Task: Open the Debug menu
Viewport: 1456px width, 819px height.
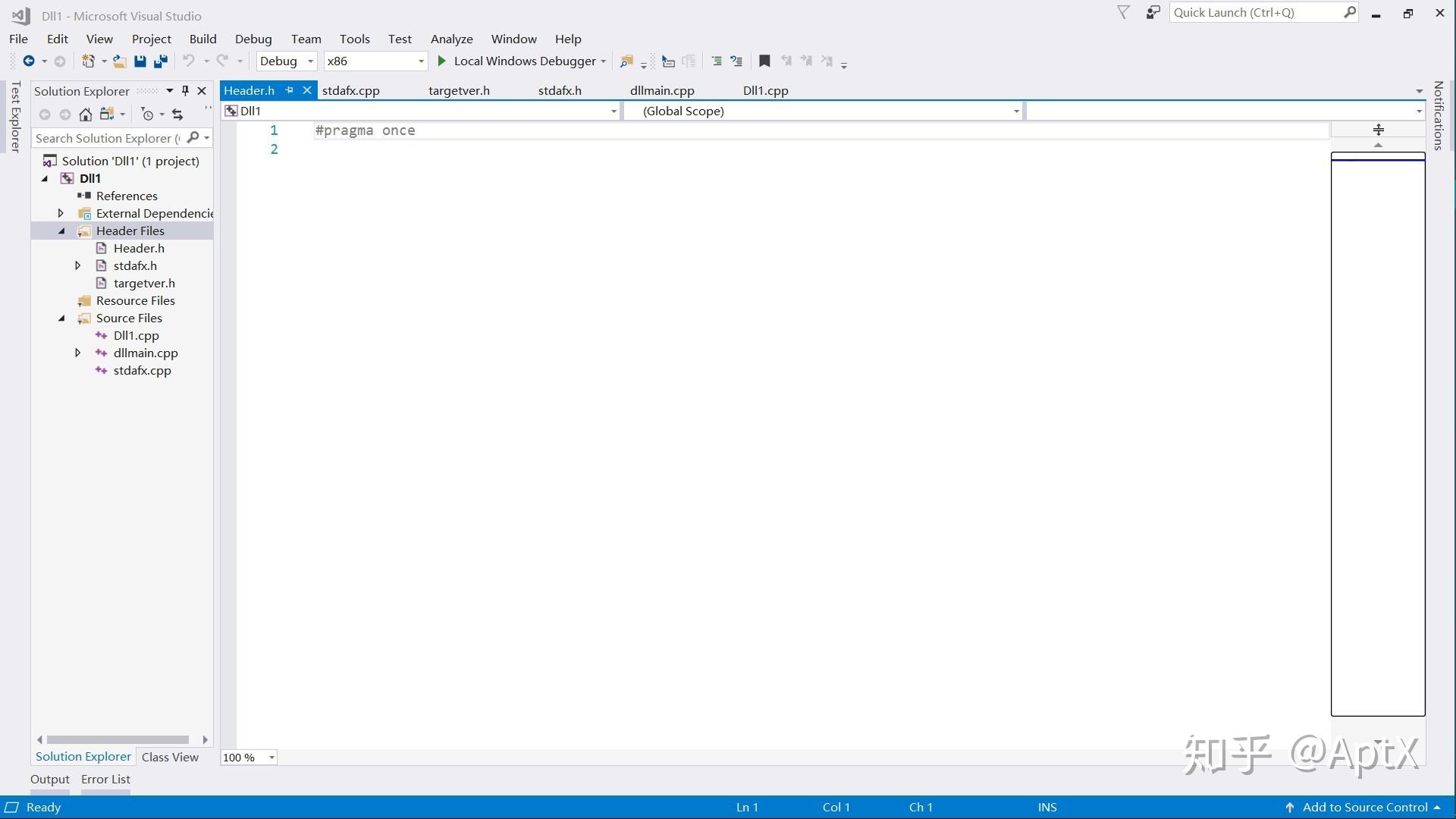Action: click(x=253, y=39)
